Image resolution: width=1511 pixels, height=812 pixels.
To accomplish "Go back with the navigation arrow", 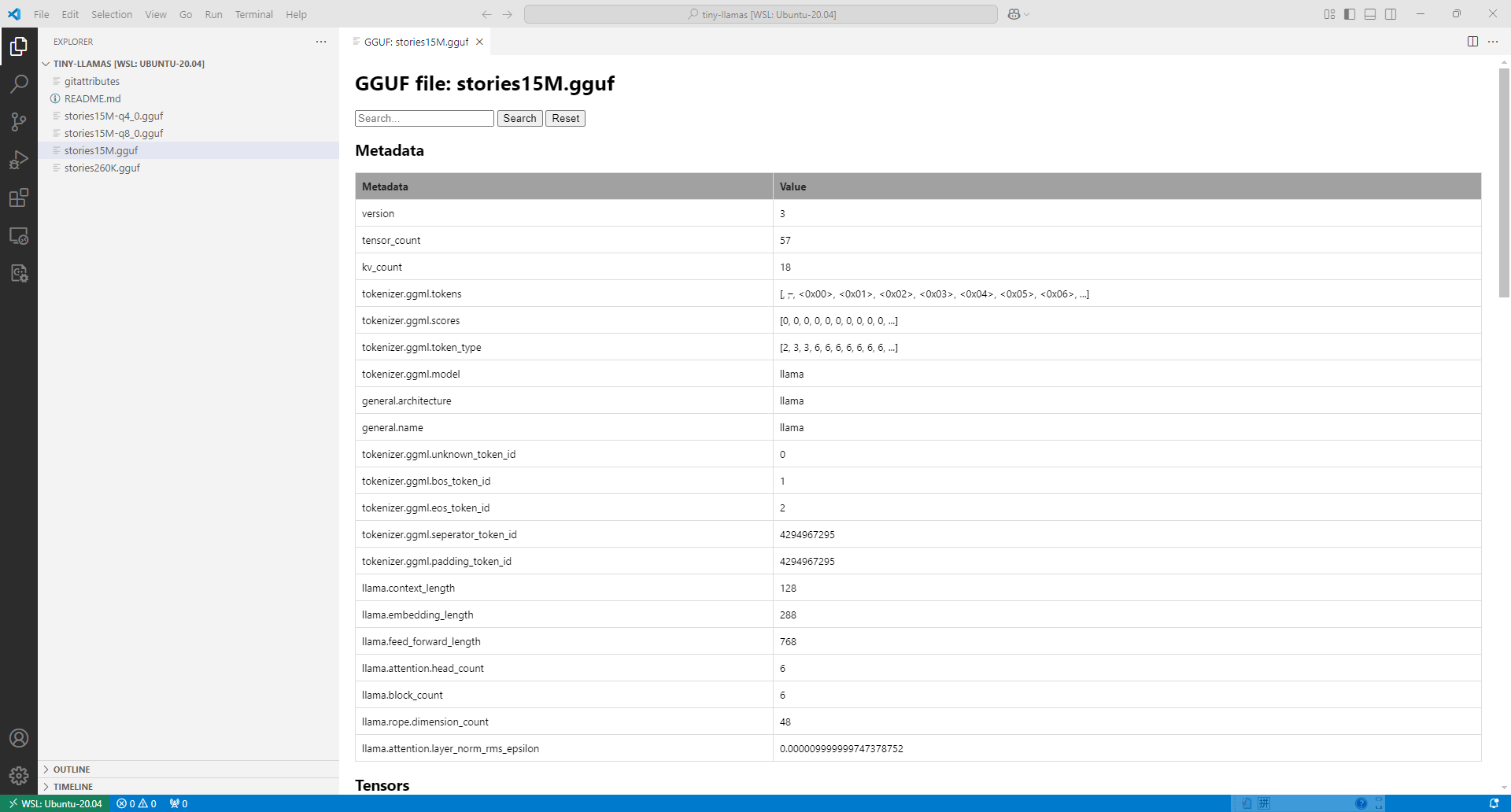I will 486,14.
